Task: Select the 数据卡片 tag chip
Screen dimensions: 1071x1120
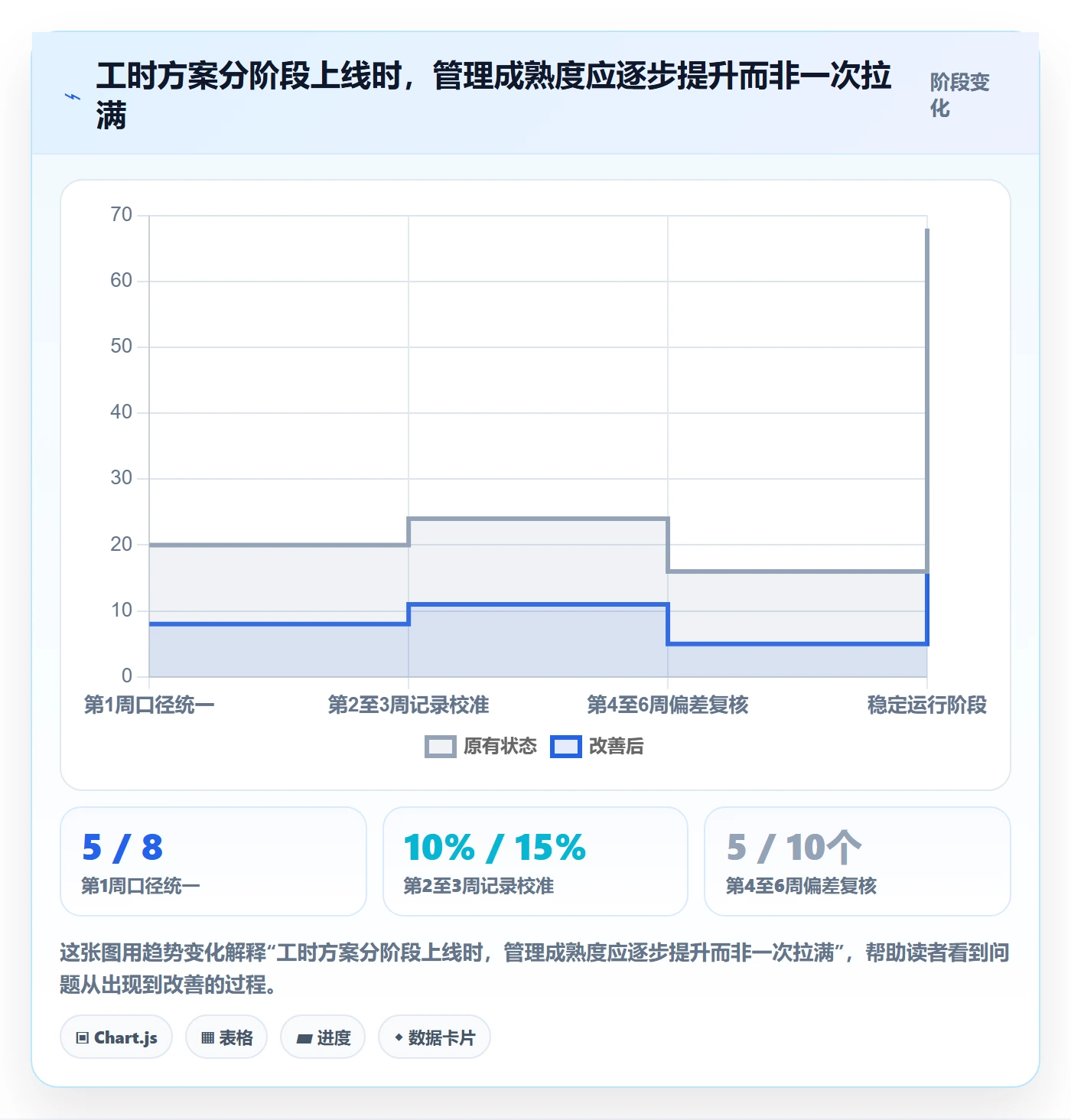Action: pos(435,1037)
